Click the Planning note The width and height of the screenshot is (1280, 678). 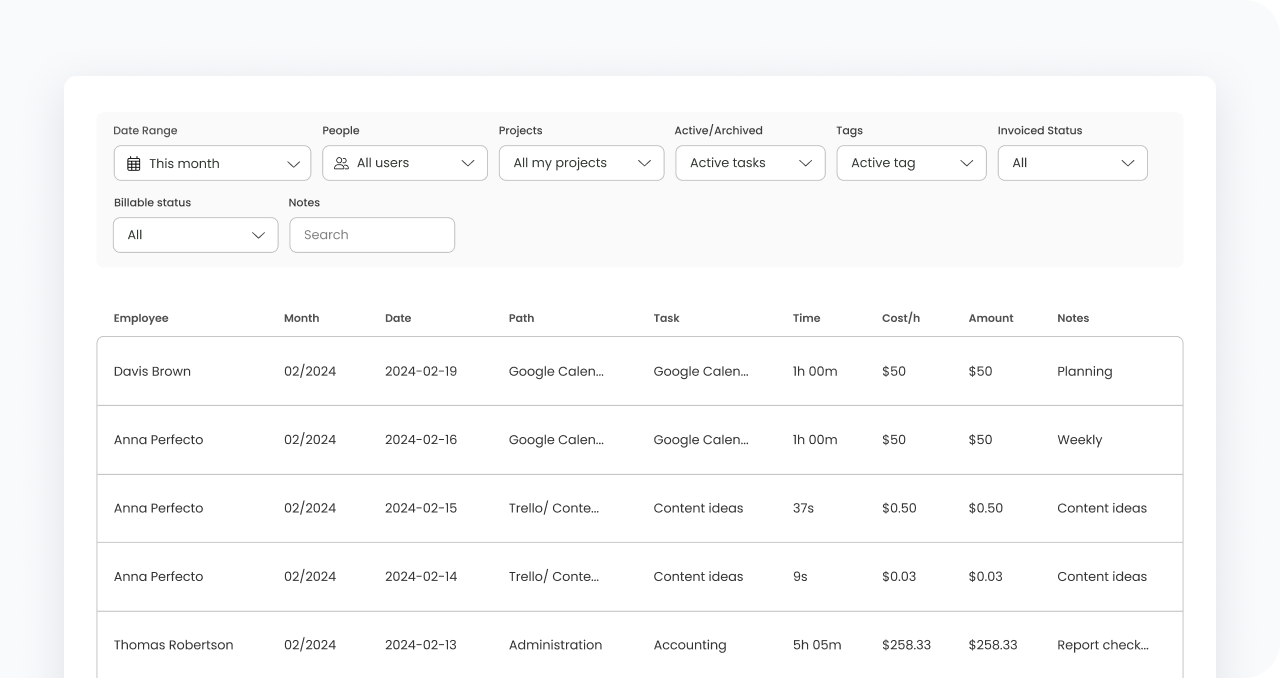click(x=1085, y=371)
